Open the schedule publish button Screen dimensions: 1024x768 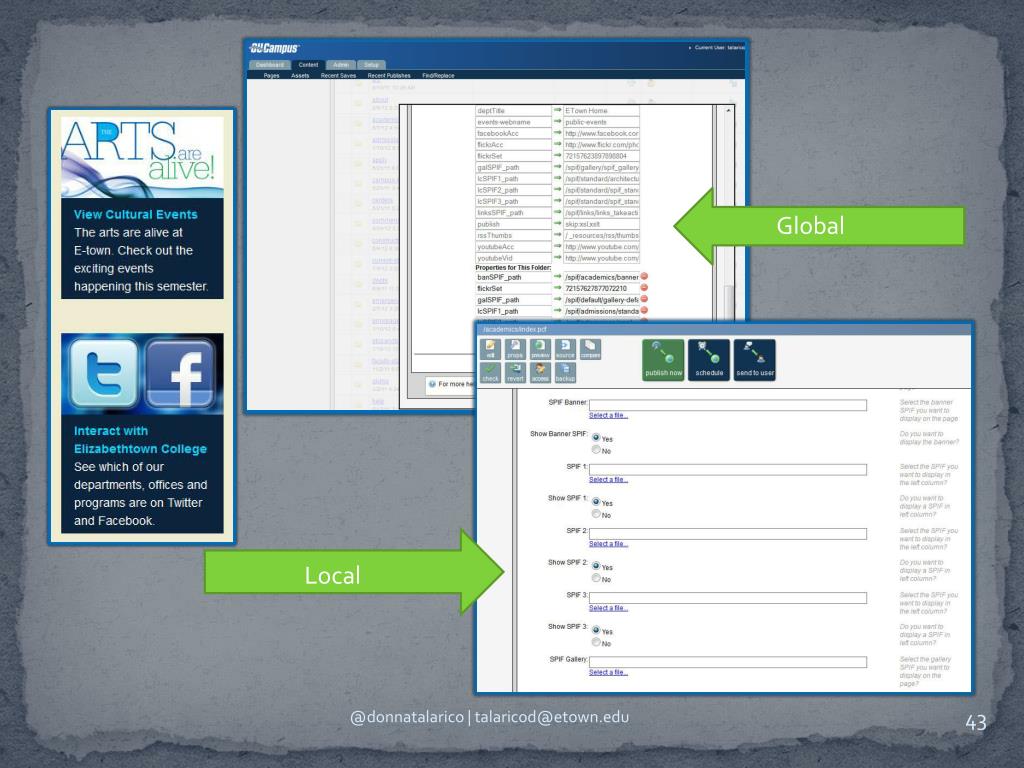pyautogui.click(x=709, y=360)
